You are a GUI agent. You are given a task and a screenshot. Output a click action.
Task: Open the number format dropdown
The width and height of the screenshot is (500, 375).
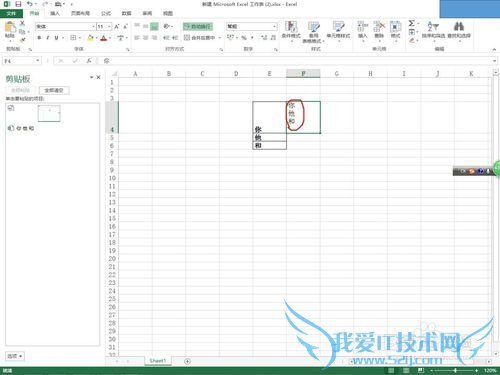tap(275, 26)
